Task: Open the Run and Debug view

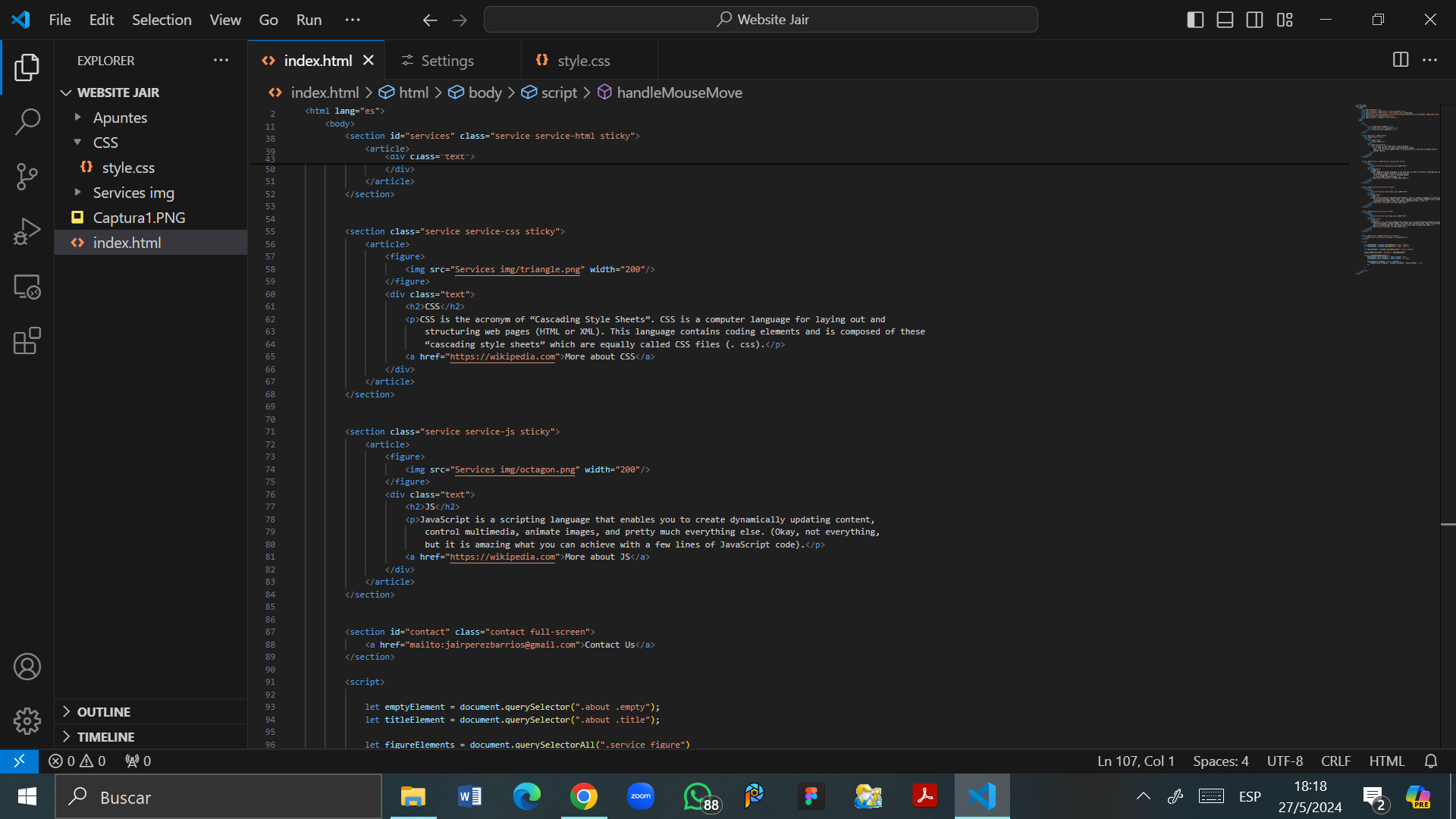Action: pos(27,231)
